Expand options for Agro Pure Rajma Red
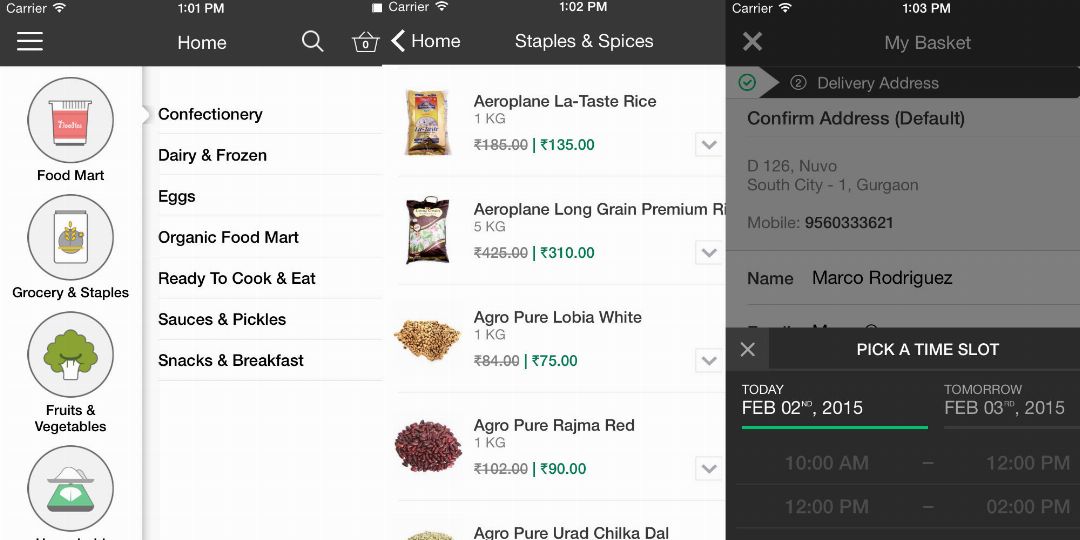 709,469
